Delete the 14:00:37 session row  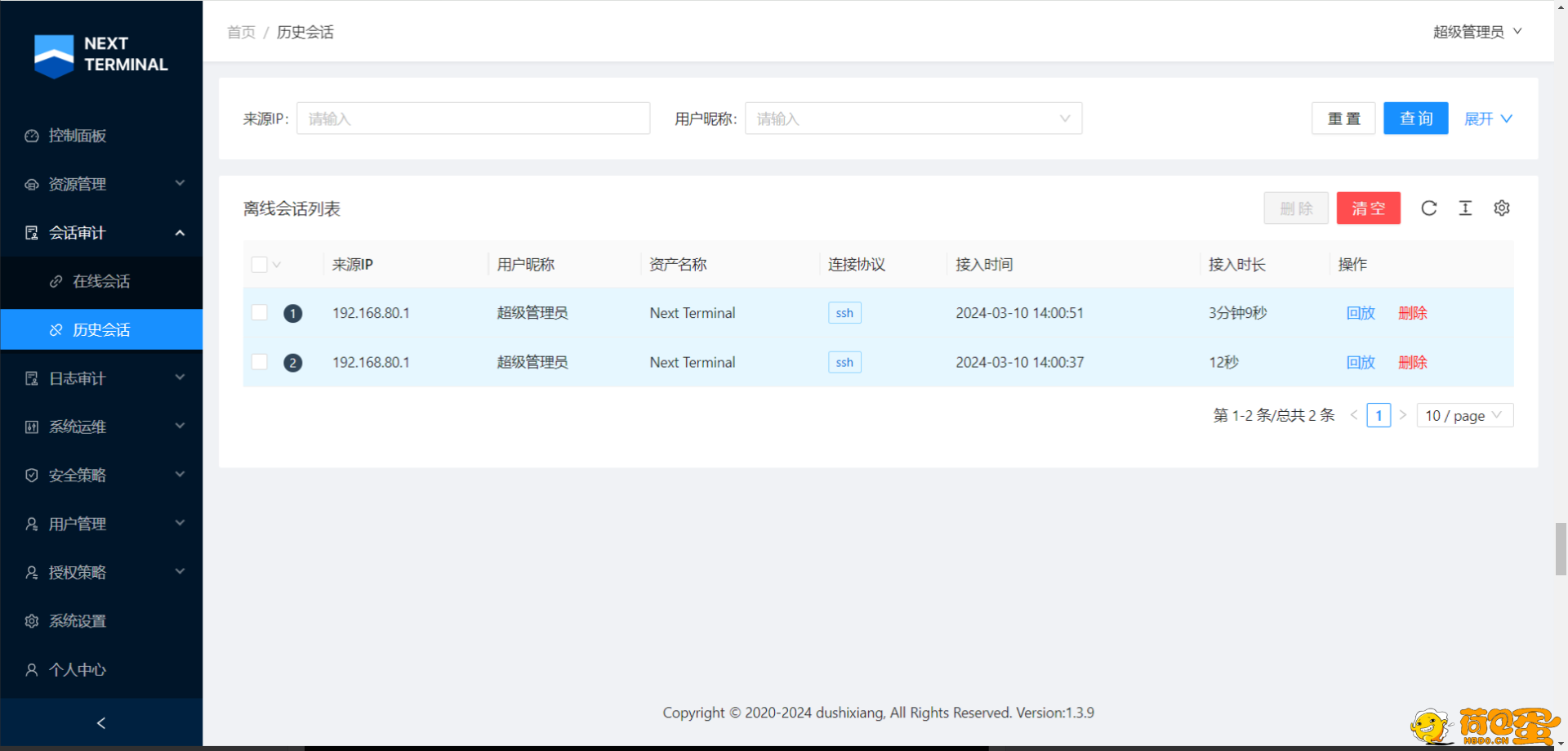coord(1412,362)
